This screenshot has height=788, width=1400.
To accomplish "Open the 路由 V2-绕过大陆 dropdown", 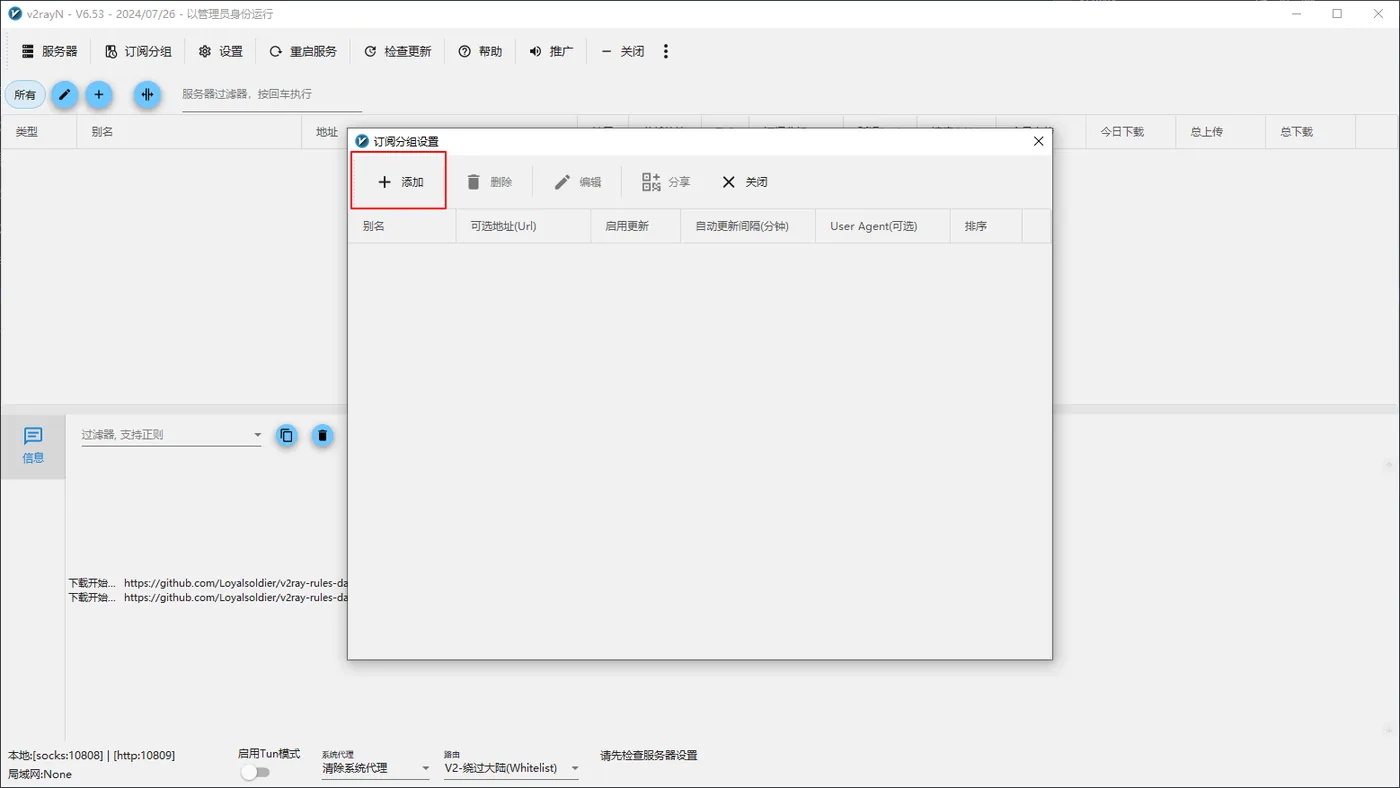I will click(512, 768).
